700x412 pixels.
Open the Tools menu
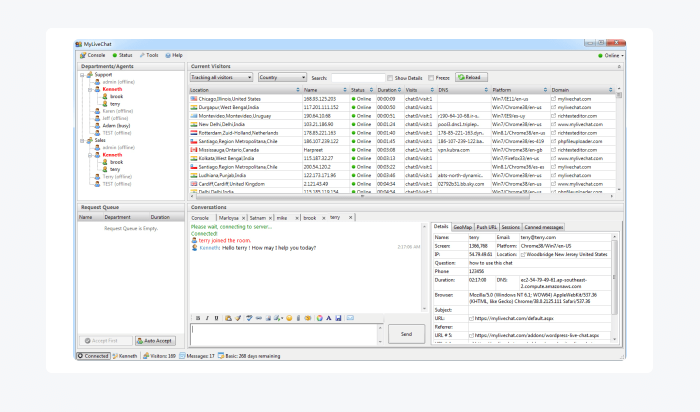click(149, 55)
